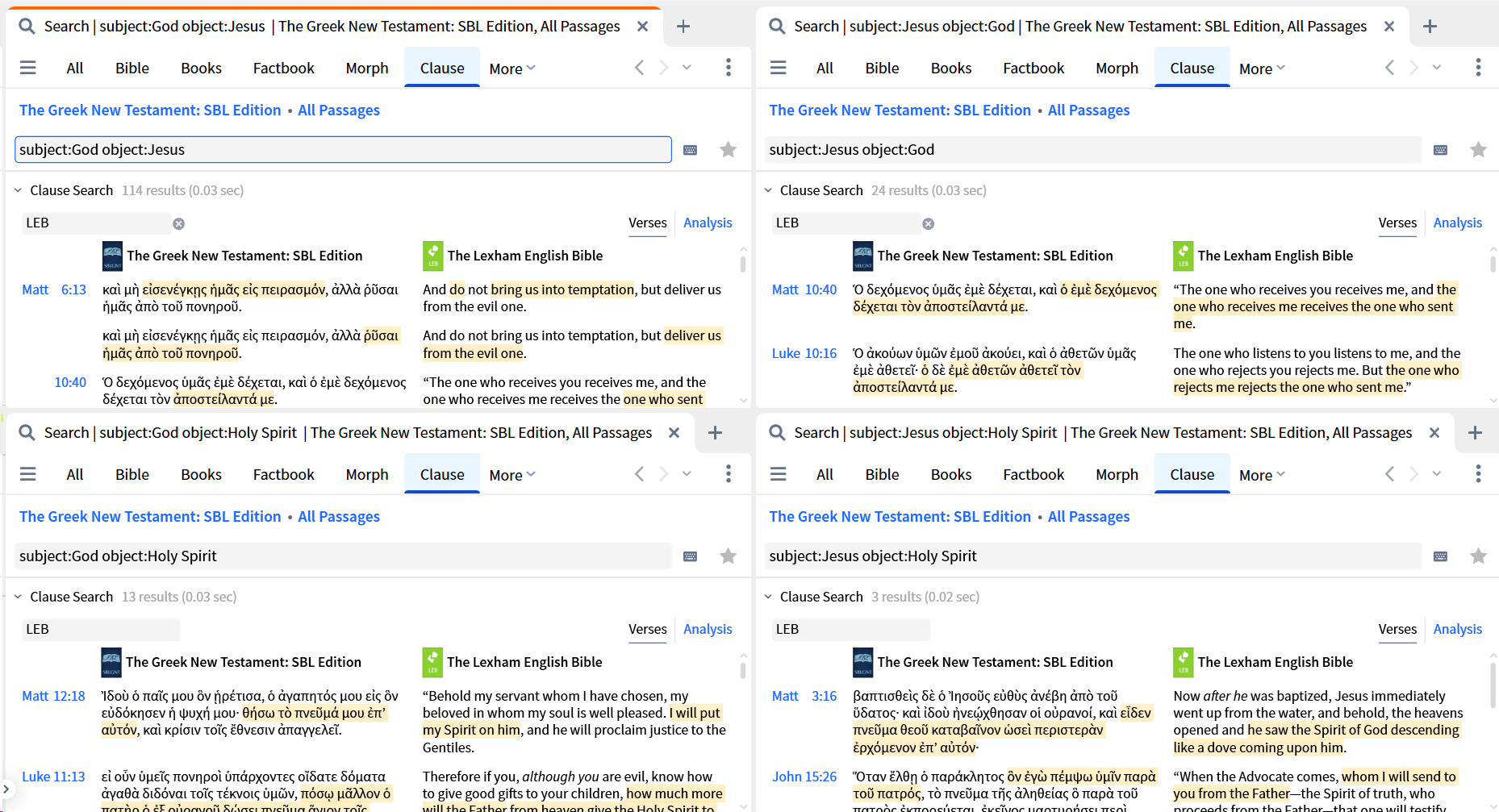Switch to Analysis view in God-Jesus results
Viewport: 1499px width, 812px height.
pyautogui.click(x=708, y=223)
